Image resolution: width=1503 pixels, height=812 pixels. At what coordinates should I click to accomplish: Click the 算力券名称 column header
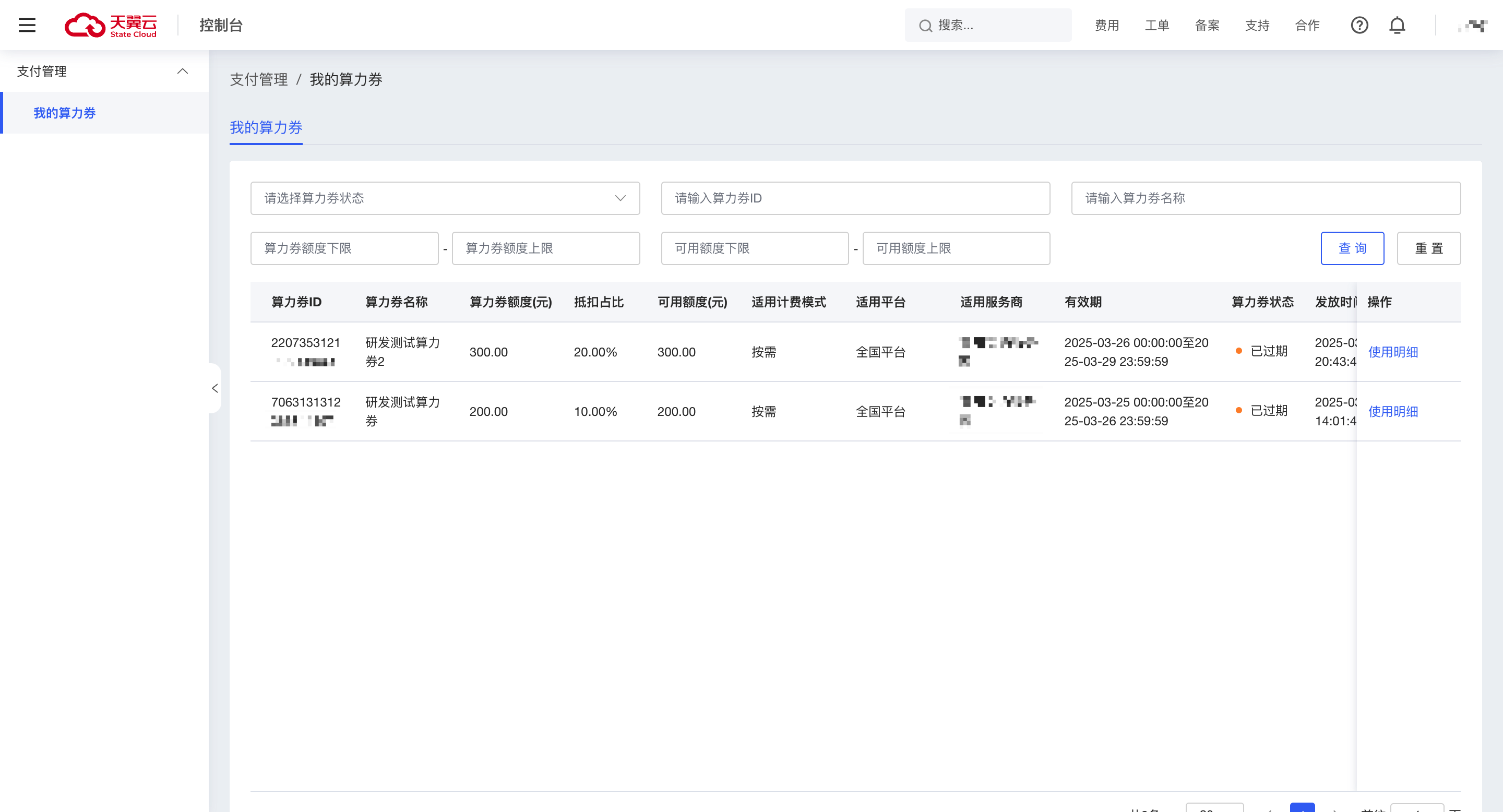pyautogui.click(x=396, y=302)
